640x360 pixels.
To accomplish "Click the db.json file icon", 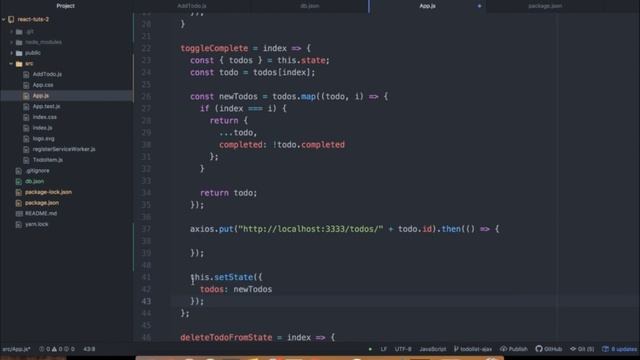I will [18, 181].
